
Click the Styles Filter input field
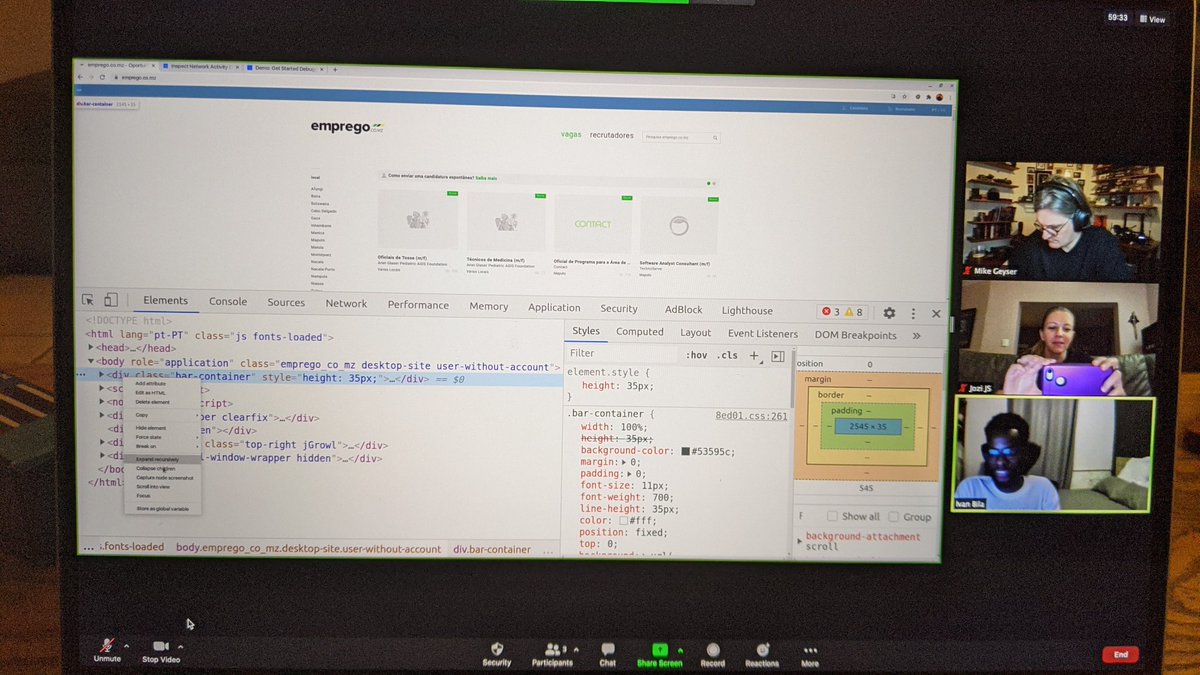click(x=621, y=354)
